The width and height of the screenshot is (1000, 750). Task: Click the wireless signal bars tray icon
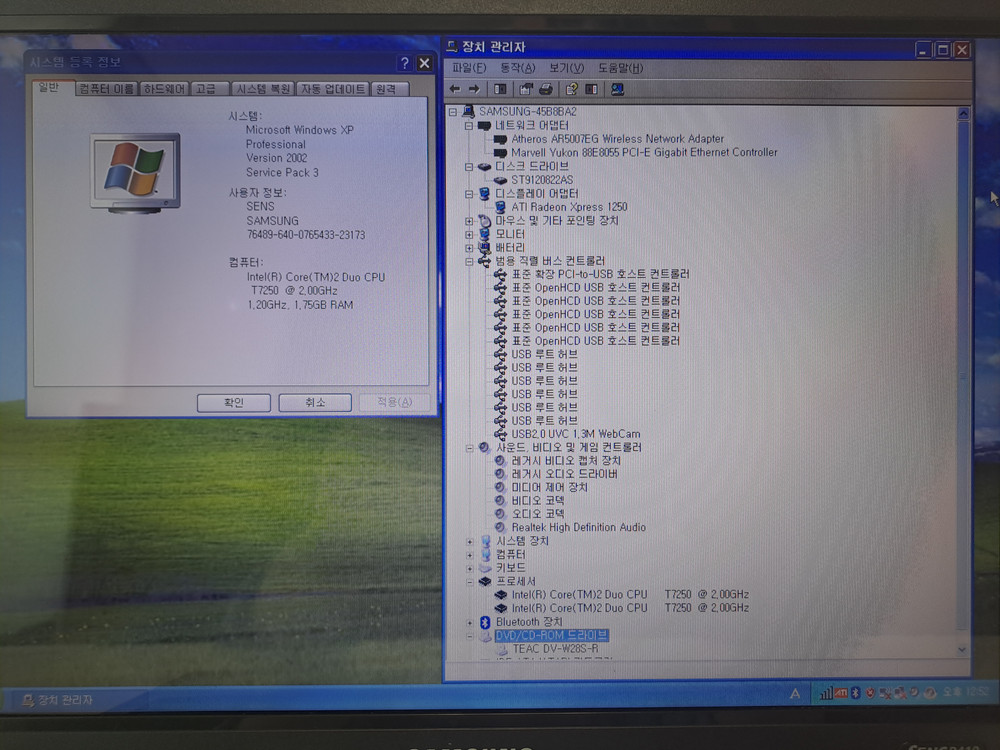(x=826, y=693)
